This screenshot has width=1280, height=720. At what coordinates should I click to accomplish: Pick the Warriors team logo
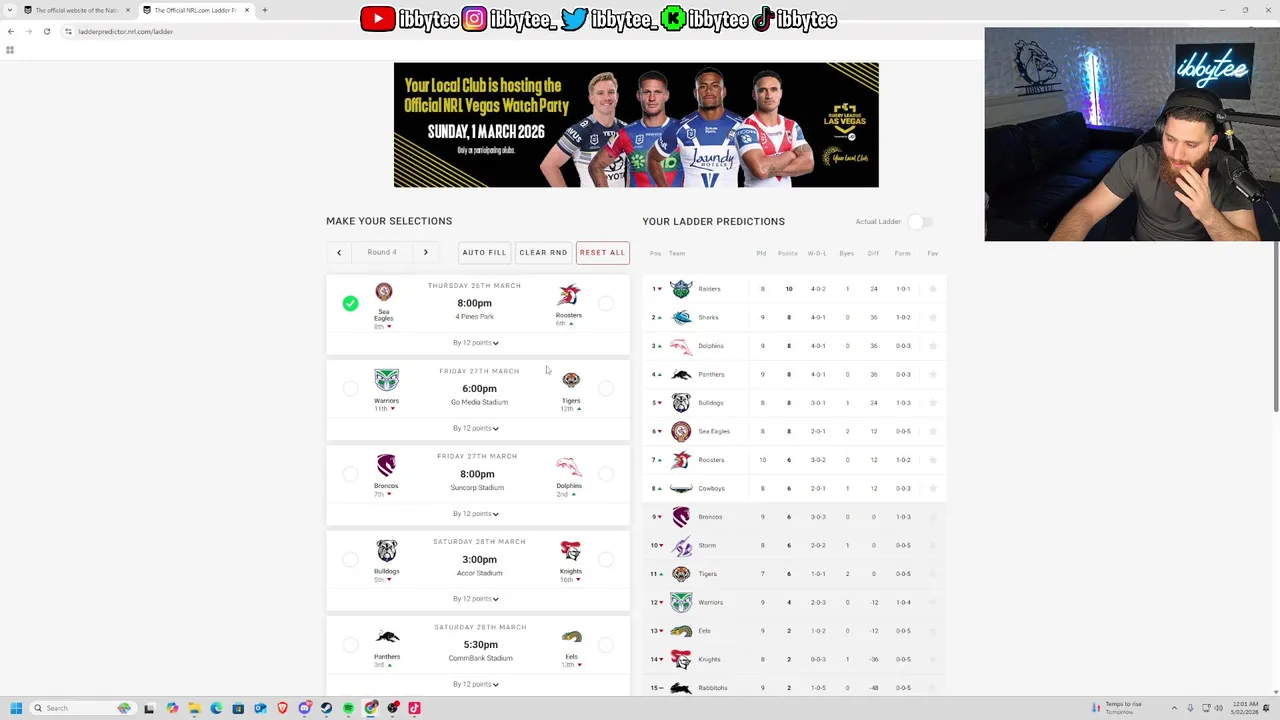(386, 380)
